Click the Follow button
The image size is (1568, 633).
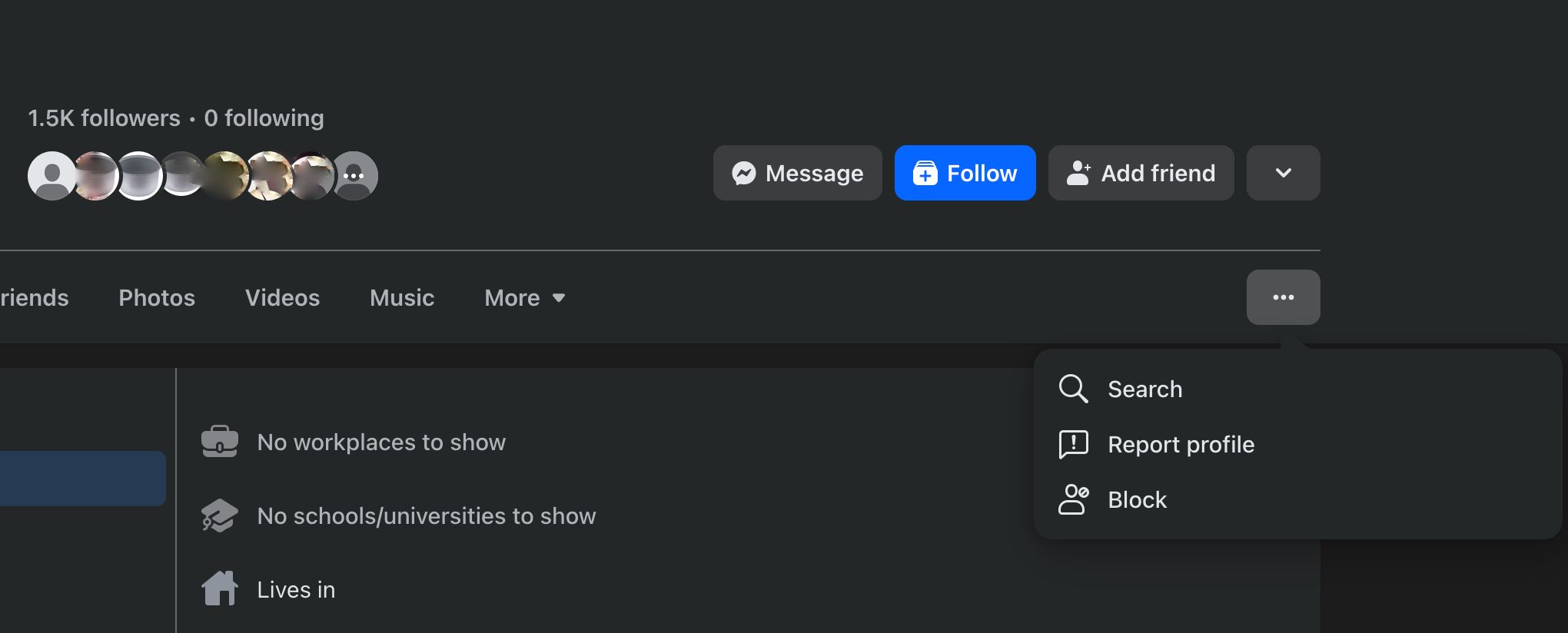965,174
